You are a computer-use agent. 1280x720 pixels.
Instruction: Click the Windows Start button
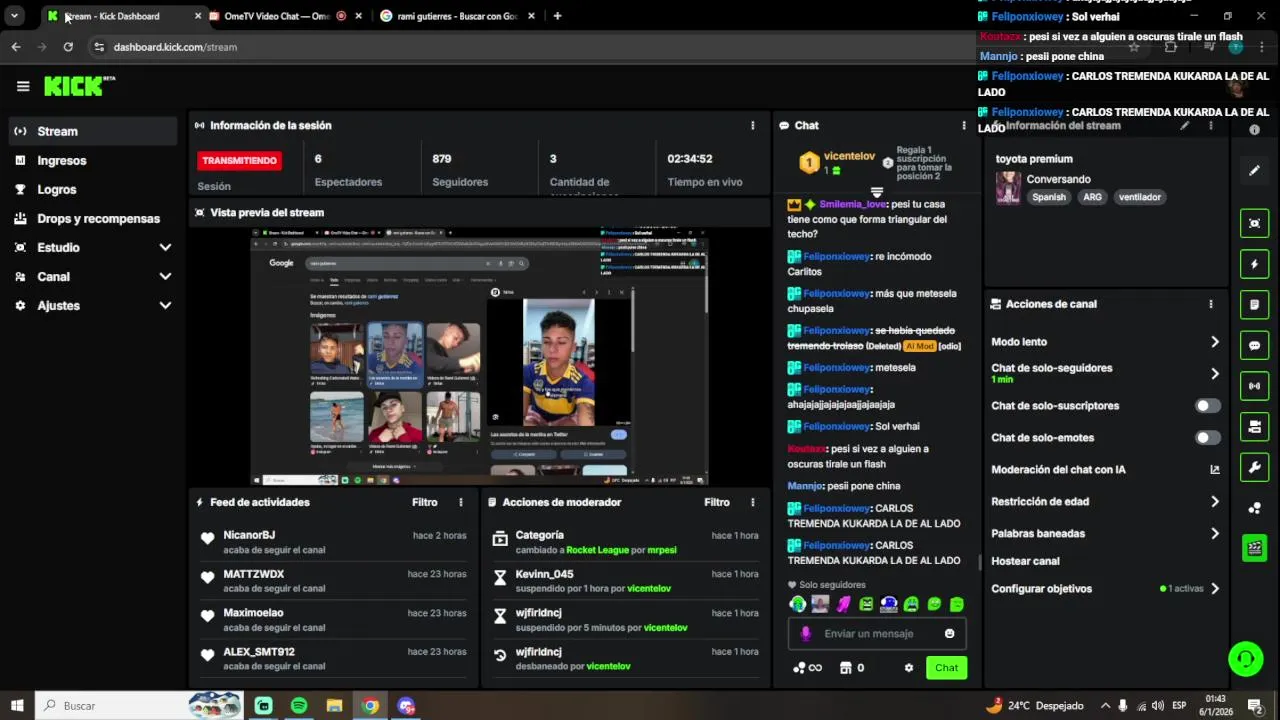click(17, 706)
